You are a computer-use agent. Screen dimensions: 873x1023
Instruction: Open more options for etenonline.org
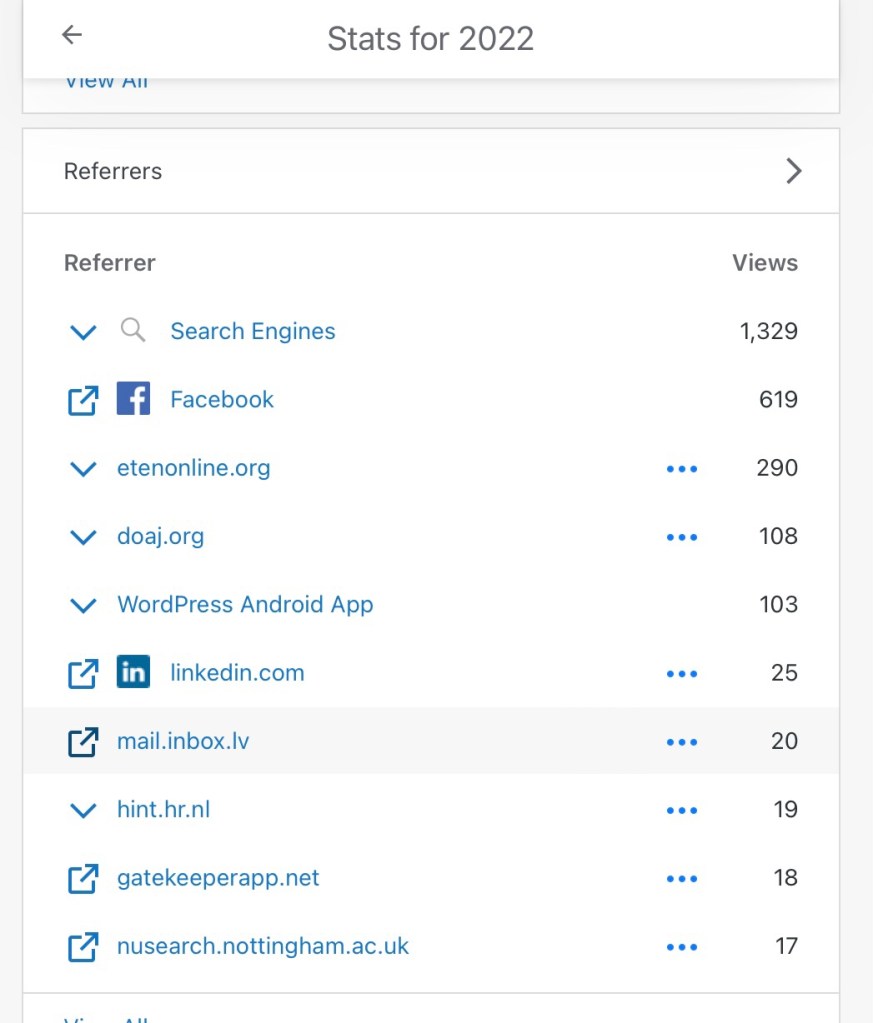(681, 469)
